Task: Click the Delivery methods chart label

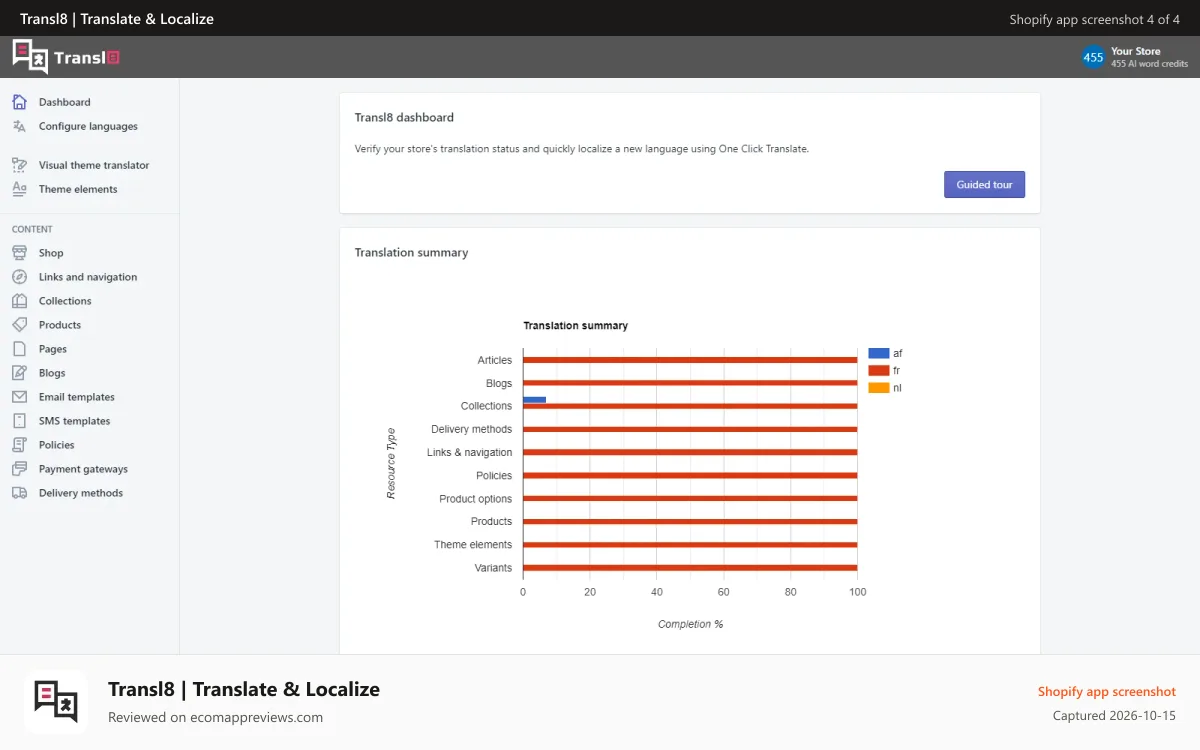Action: 471,429
